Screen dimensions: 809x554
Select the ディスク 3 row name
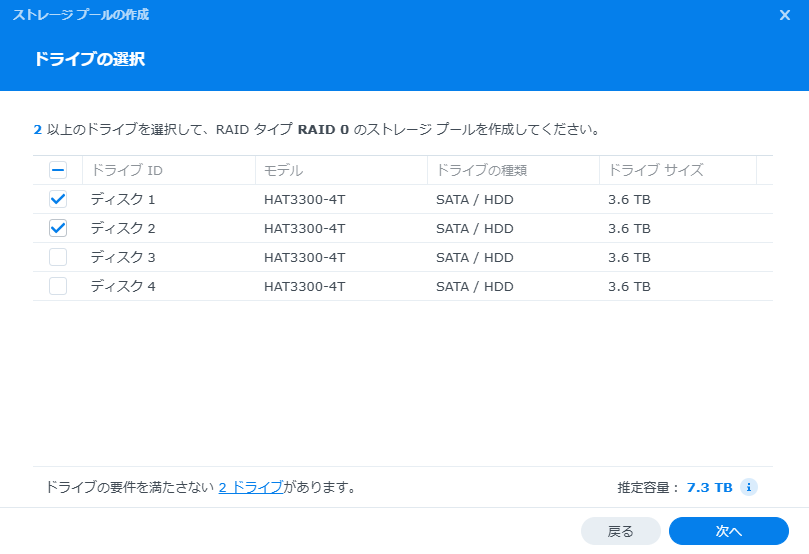click(123, 257)
